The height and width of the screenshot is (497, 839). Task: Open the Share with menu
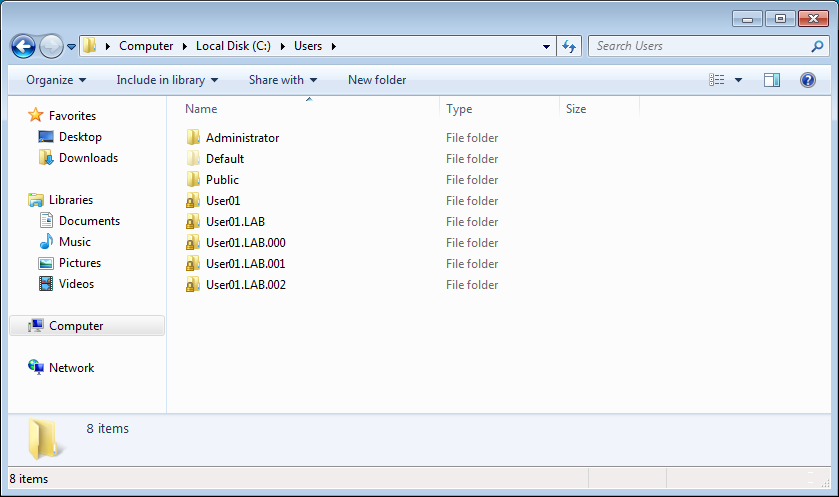282,80
